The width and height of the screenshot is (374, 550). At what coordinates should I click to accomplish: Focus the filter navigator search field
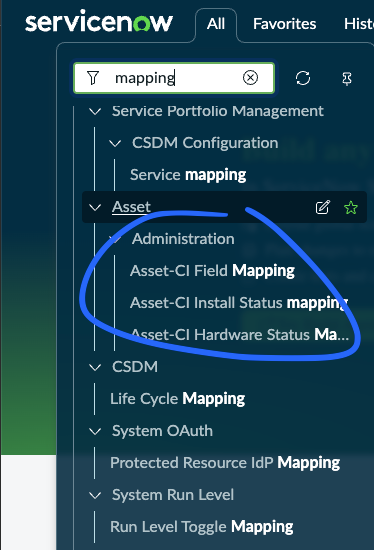click(174, 78)
